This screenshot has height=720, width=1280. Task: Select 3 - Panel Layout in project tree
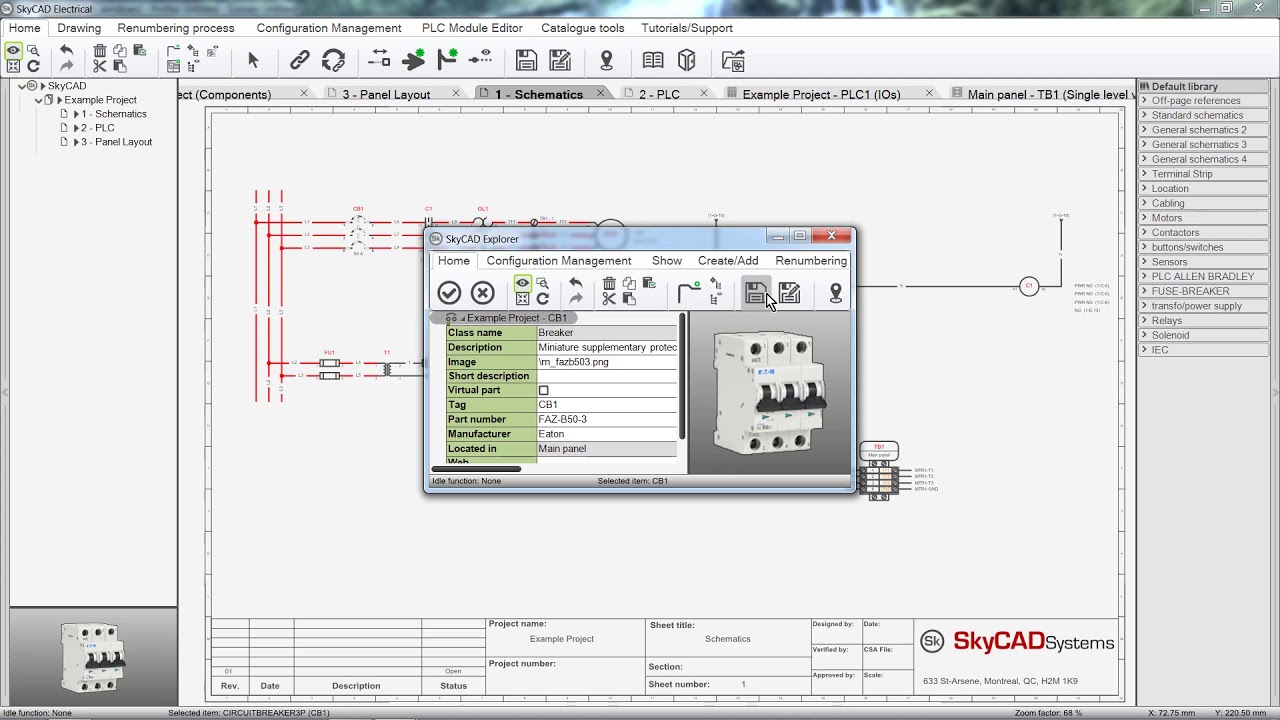point(117,142)
